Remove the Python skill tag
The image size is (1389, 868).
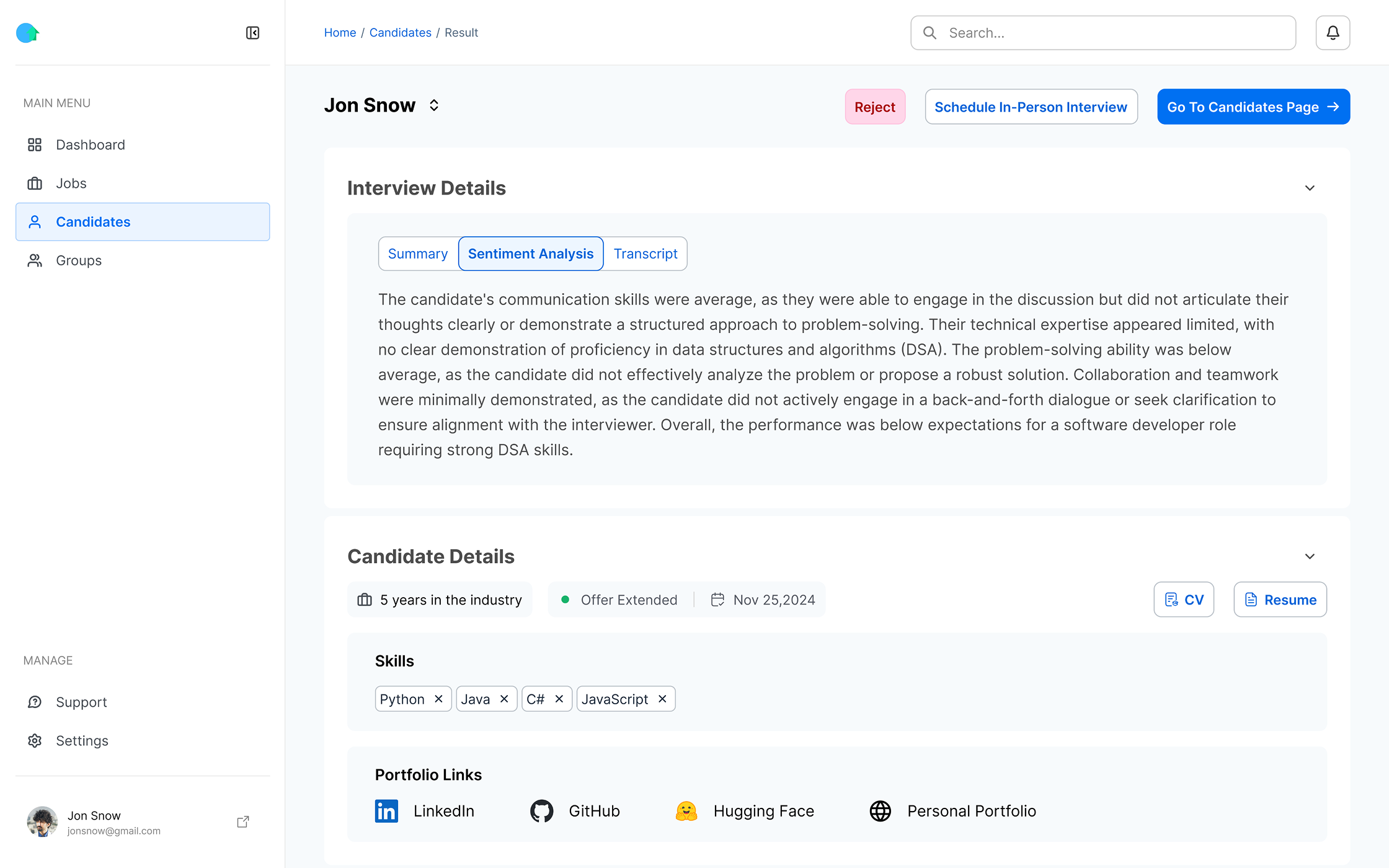click(x=439, y=699)
